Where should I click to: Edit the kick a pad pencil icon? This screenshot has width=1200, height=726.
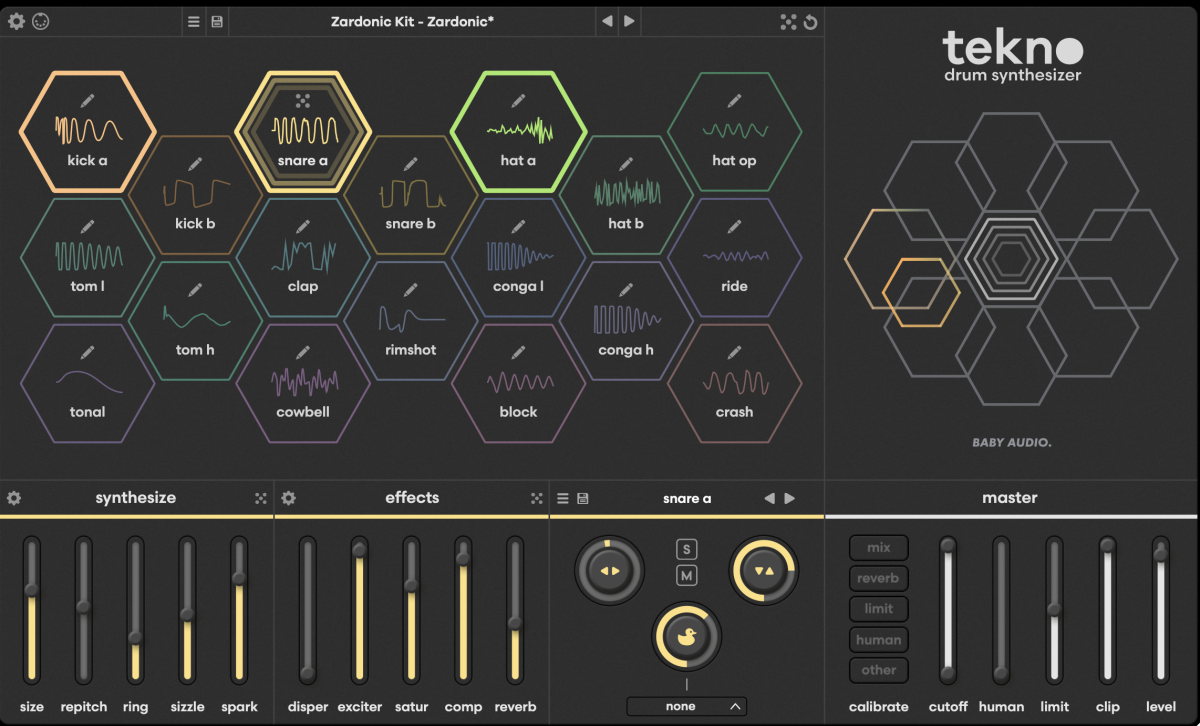tap(87, 100)
